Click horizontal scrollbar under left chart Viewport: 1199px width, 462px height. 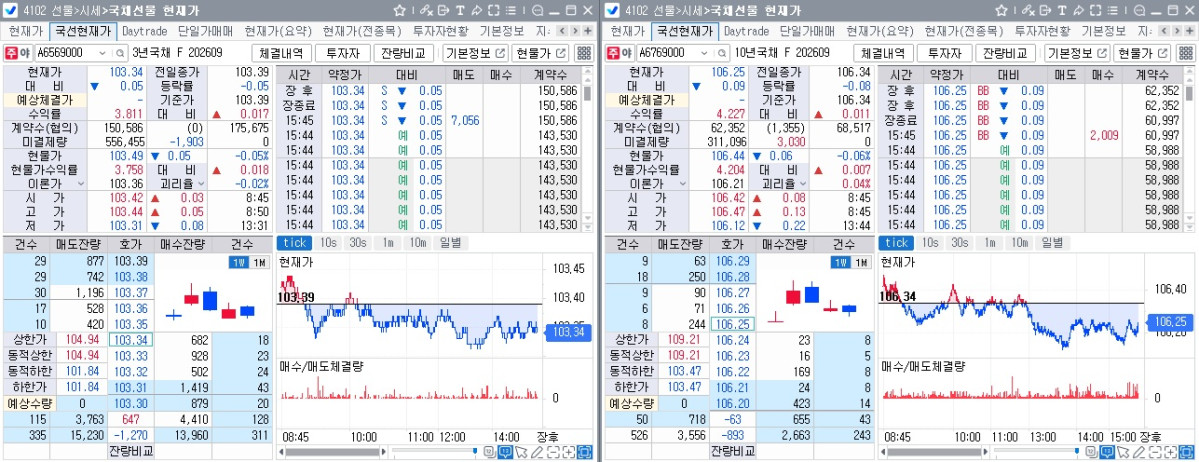click(332, 452)
